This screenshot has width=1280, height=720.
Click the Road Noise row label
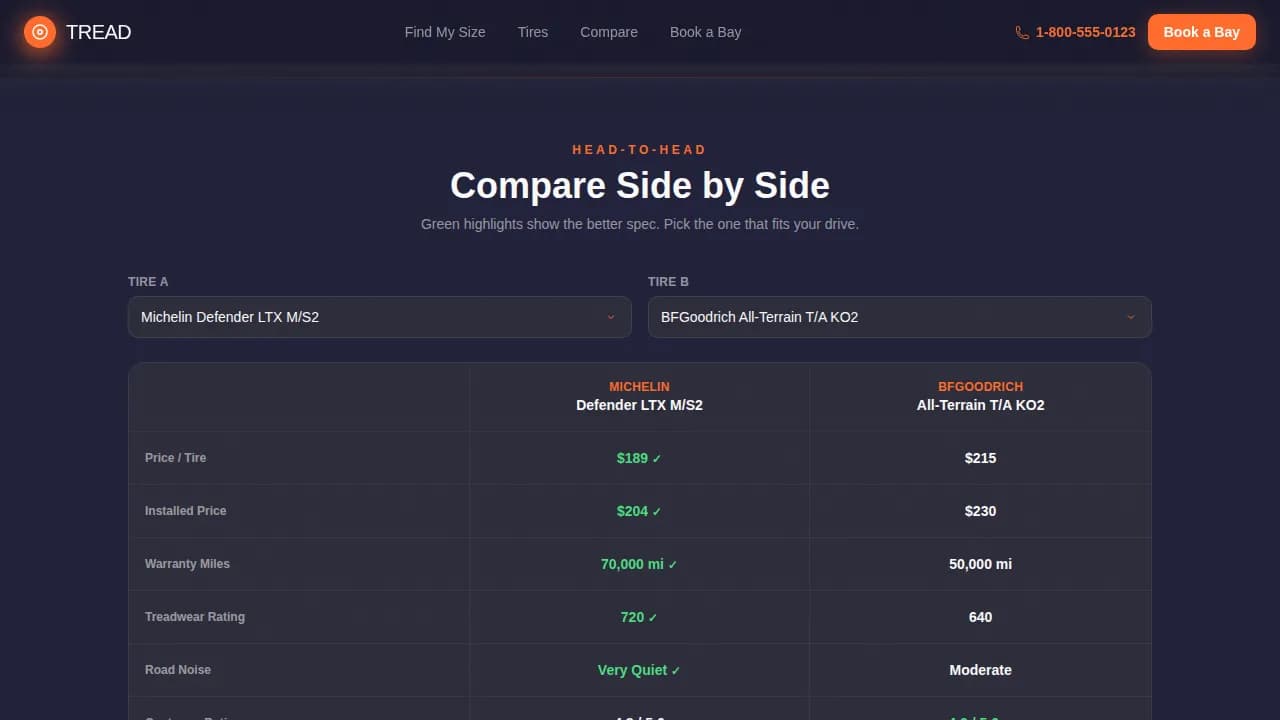point(178,670)
